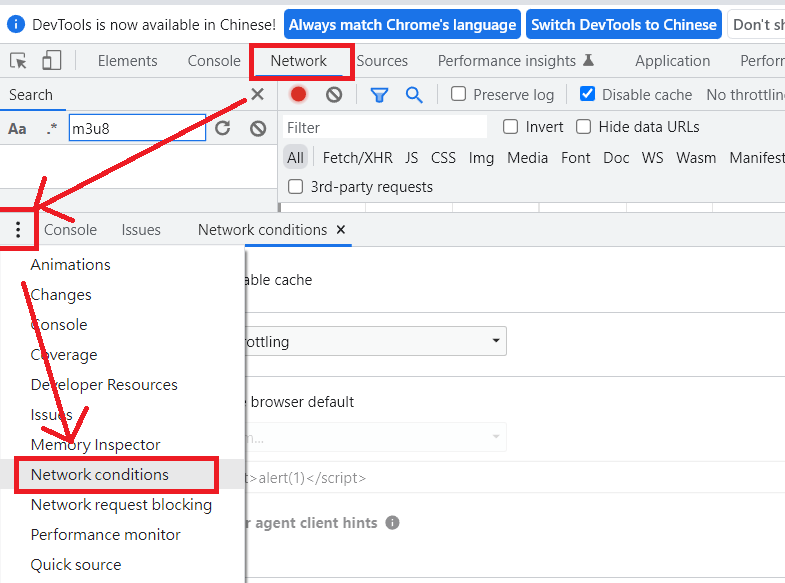Screen dimensions: 785x583
Task: Click the inspect element picker icon
Action: (x=18, y=61)
